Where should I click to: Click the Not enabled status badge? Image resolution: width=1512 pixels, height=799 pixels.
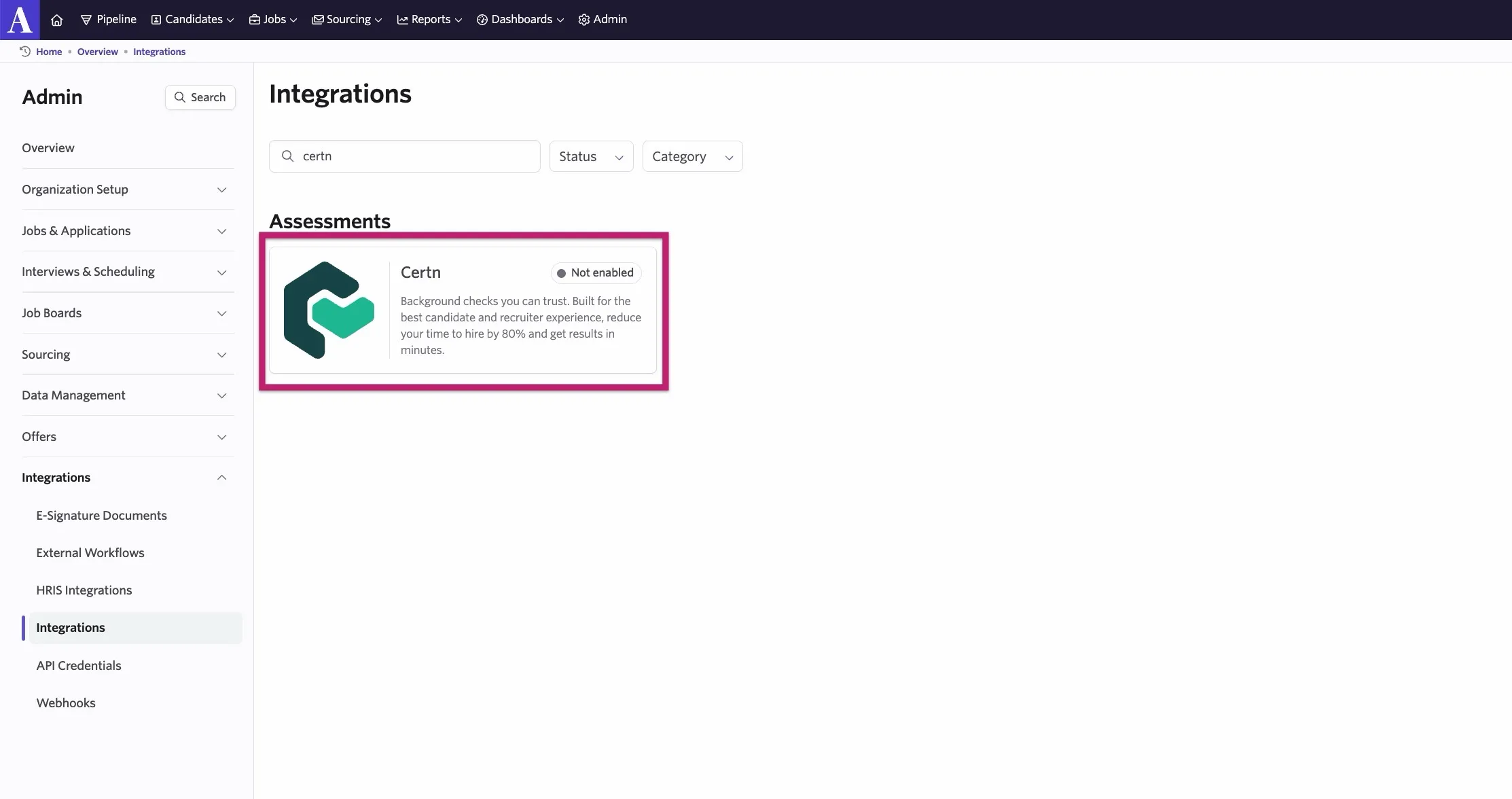[x=596, y=272]
